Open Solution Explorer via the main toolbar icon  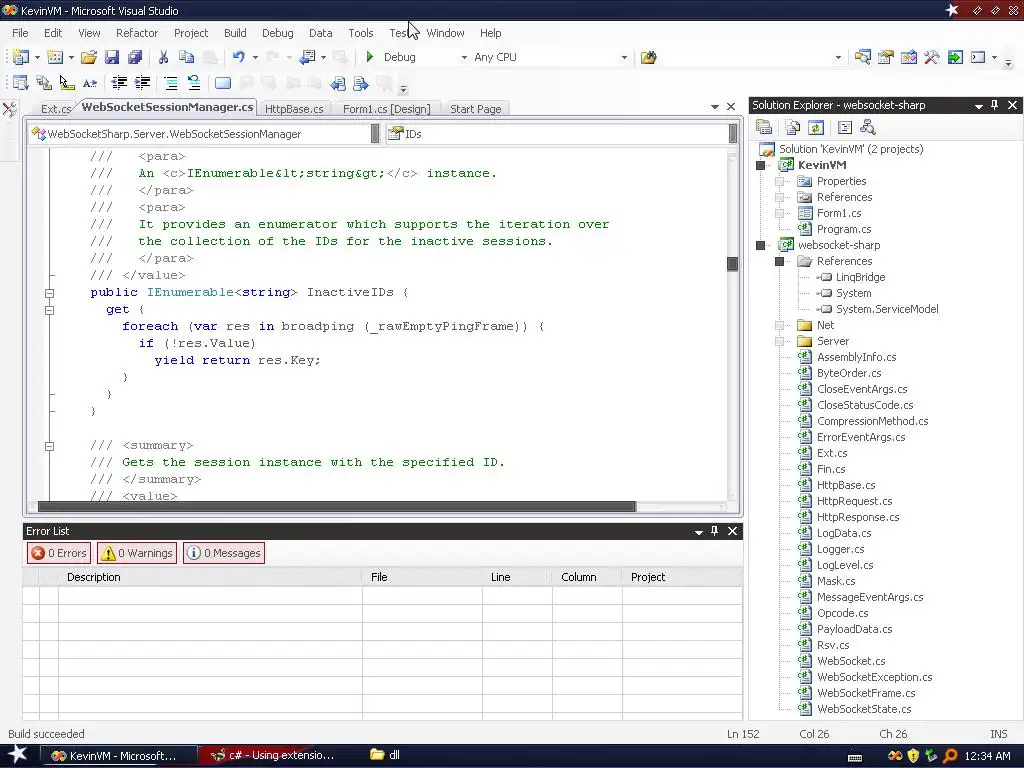coord(863,57)
